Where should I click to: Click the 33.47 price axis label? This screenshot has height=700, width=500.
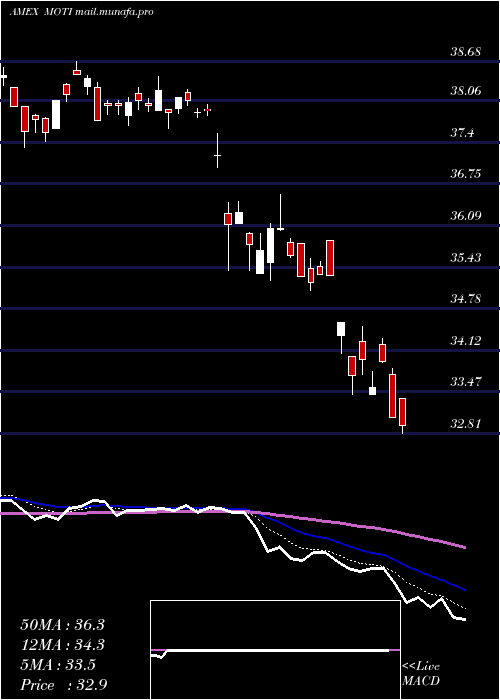point(465,382)
